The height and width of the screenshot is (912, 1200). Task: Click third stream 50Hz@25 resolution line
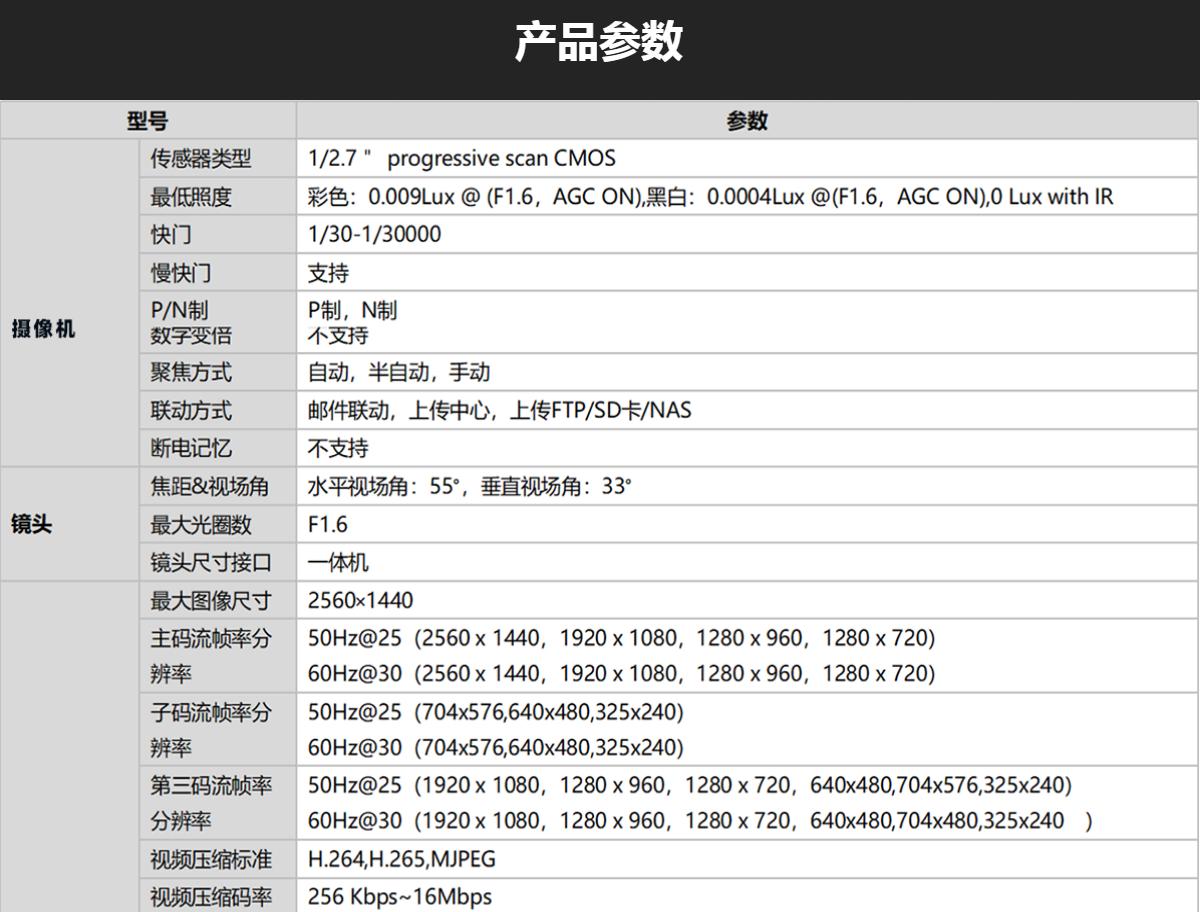click(690, 785)
